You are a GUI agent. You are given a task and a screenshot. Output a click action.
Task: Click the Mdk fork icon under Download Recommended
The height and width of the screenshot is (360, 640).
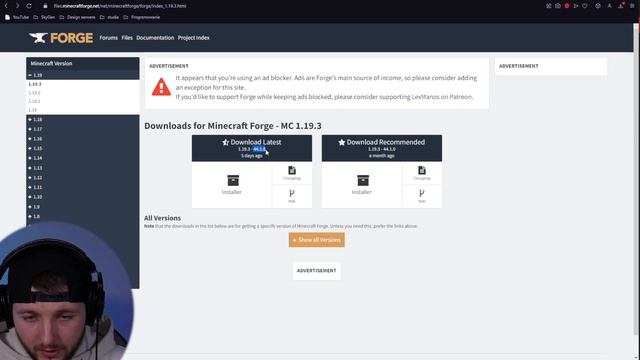click(422, 193)
